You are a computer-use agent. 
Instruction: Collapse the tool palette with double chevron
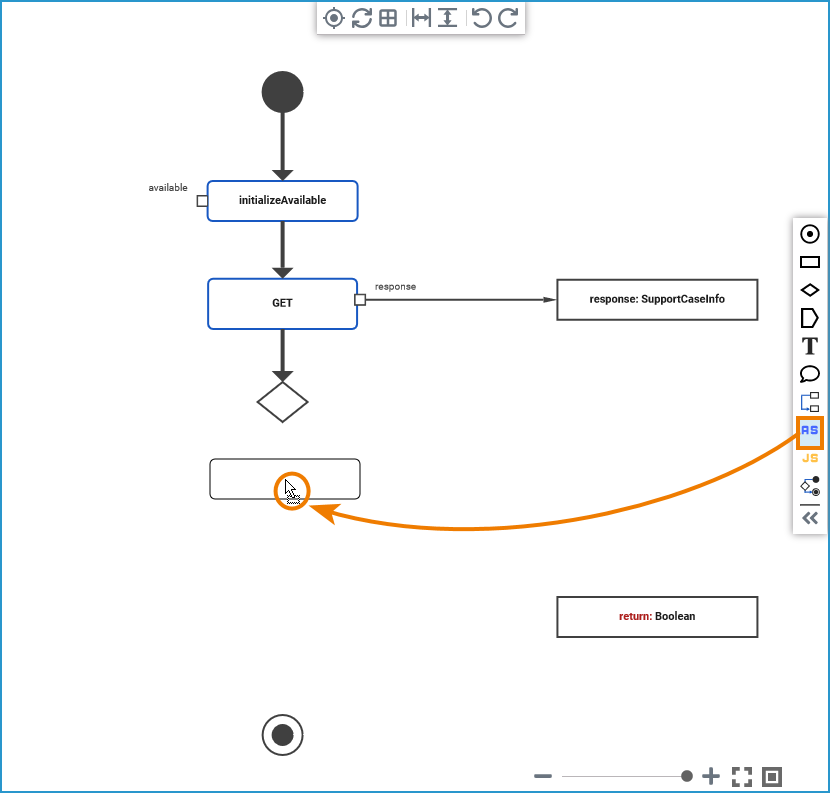809,518
